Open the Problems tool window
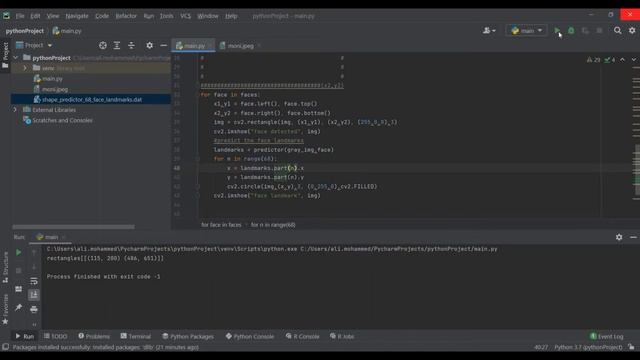Image resolution: width=640 pixels, height=360 pixels. click(94, 336)
